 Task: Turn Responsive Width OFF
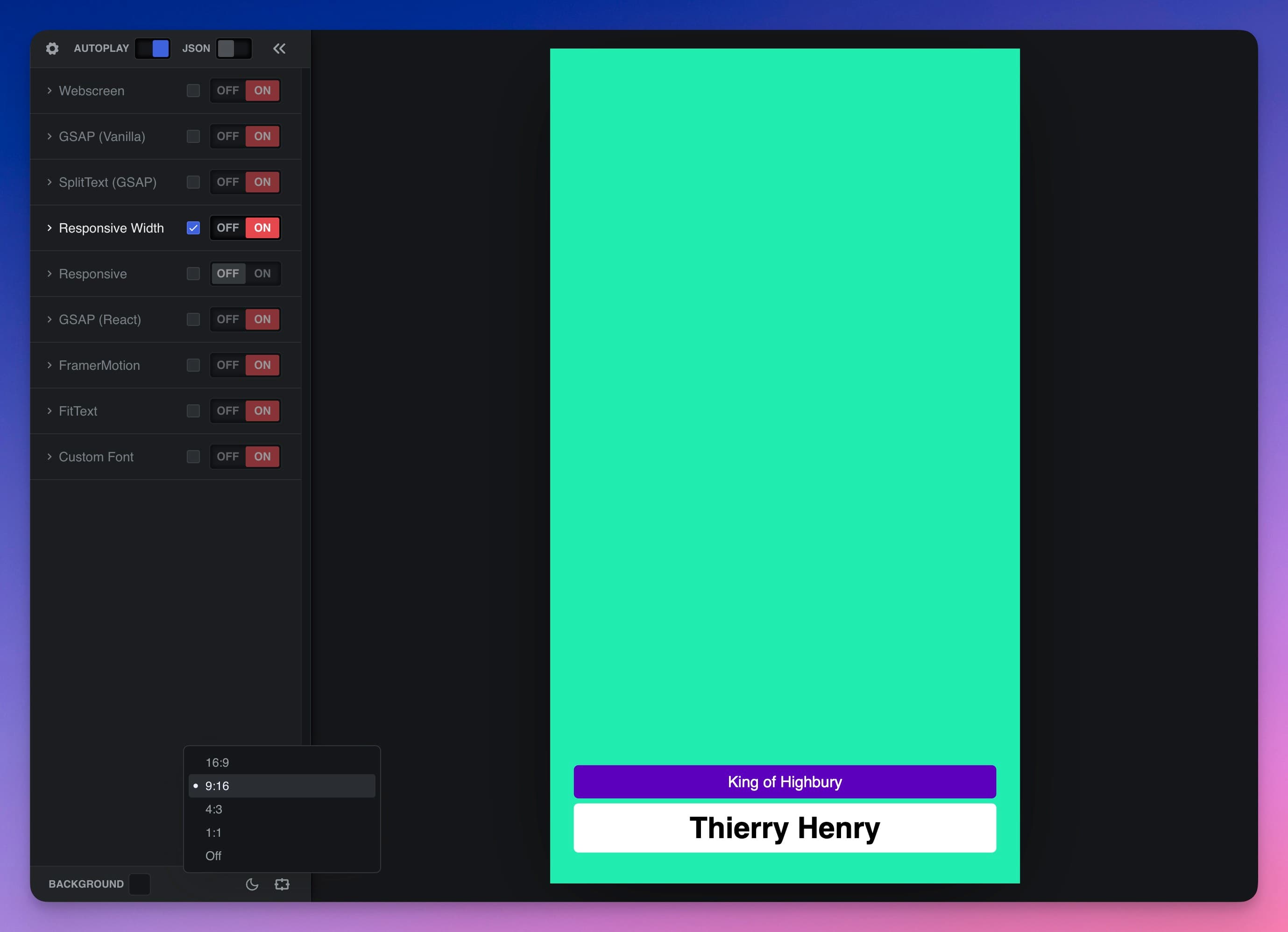click(x=228, y=228)
